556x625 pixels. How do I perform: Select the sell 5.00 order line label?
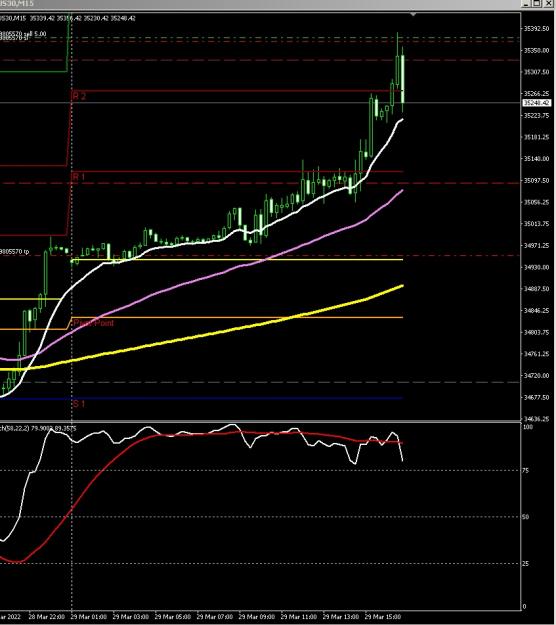point(23,33)
